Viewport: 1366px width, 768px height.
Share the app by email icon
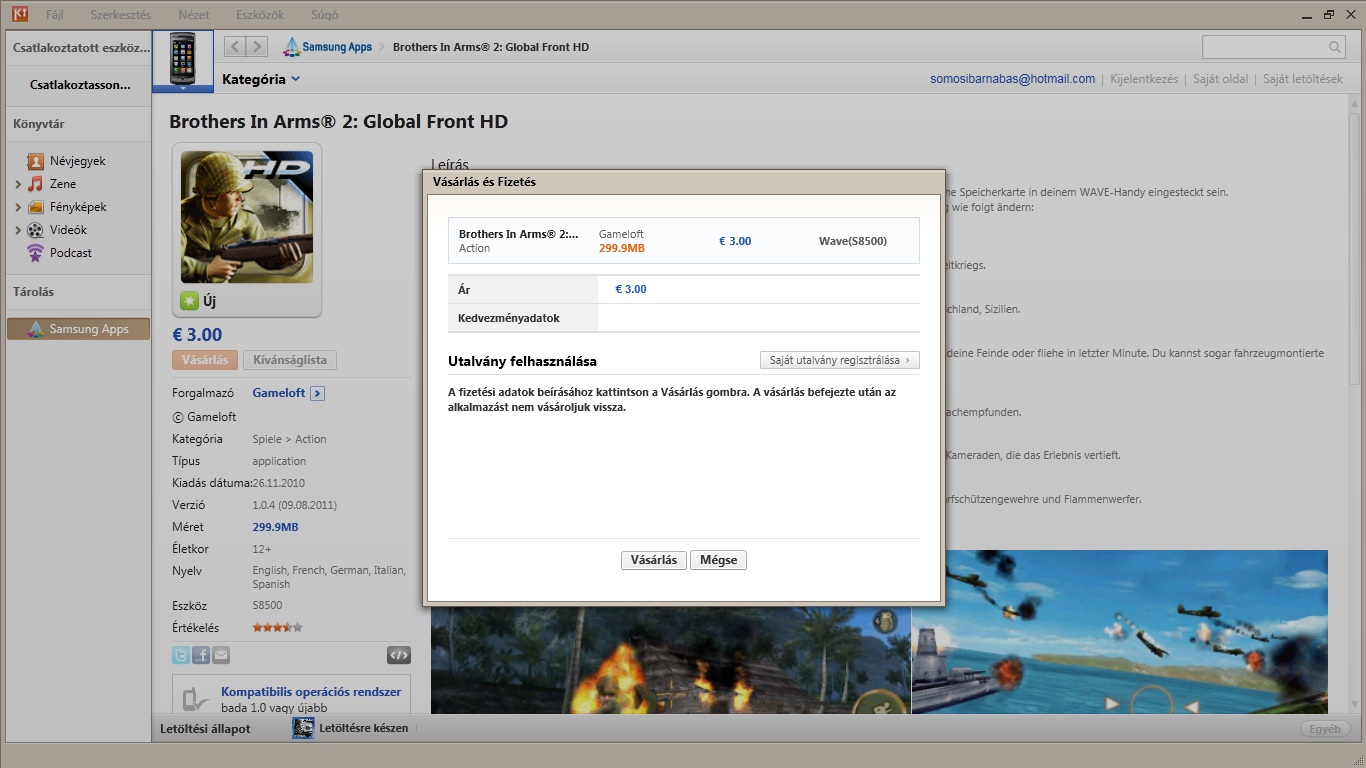[221, 655]
